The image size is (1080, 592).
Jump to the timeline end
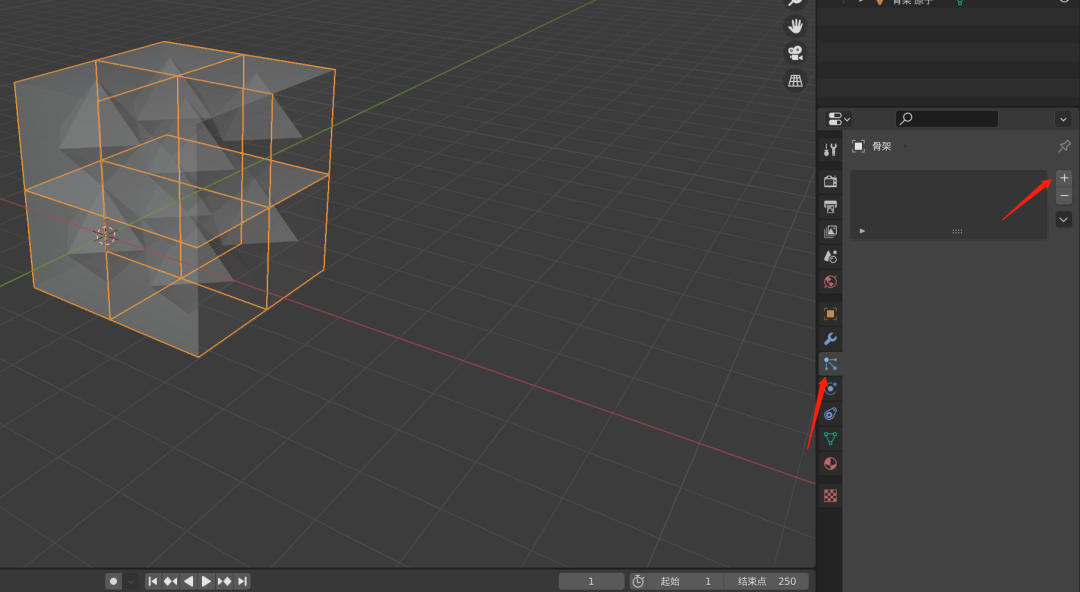pos(242,581)
